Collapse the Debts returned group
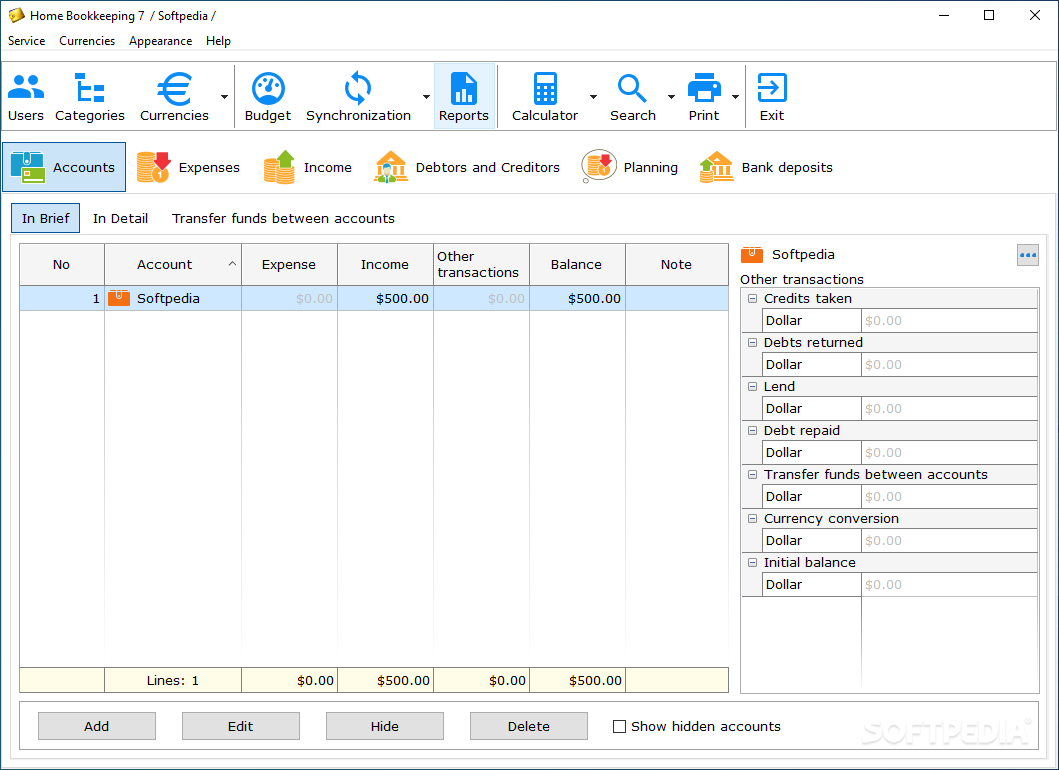The height and width of the screenshot is (770, 1059). coord(752,342)
